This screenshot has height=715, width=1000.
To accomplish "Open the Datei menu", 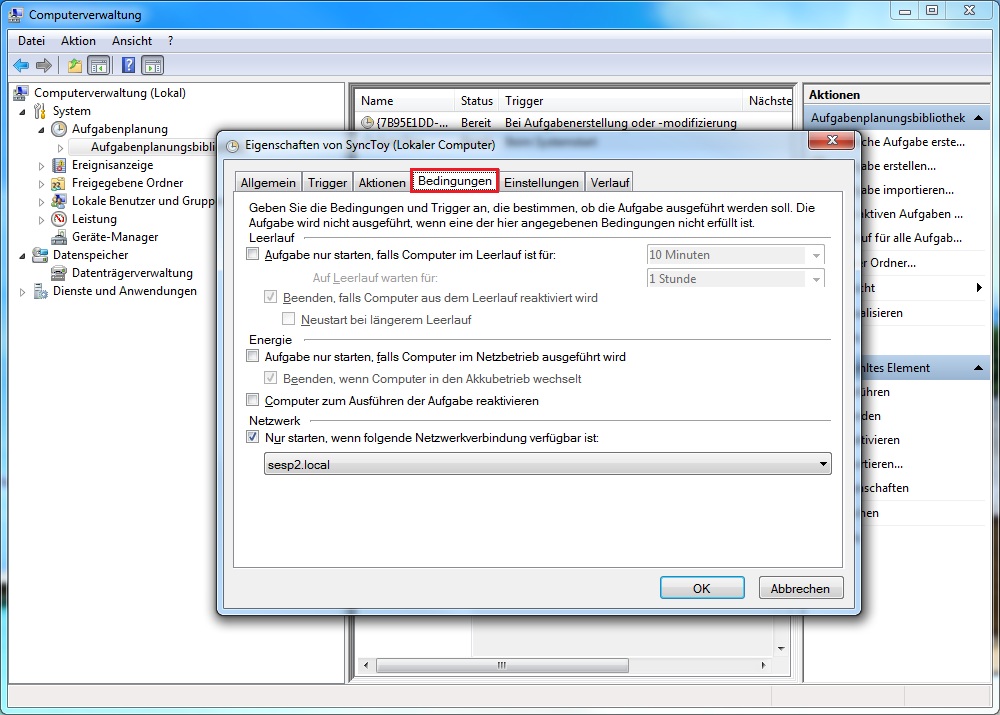I will click(31, 41).
